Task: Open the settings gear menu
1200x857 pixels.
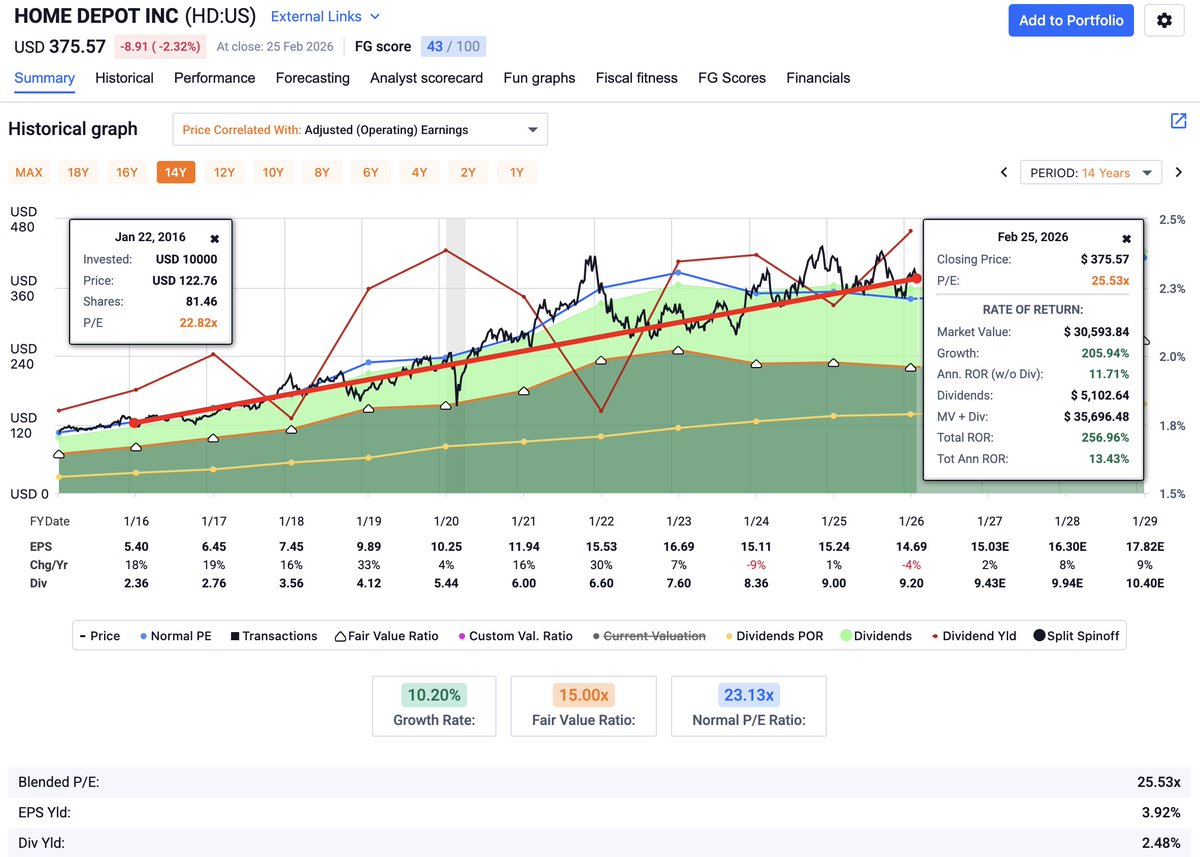Action: click(1164, 20)
